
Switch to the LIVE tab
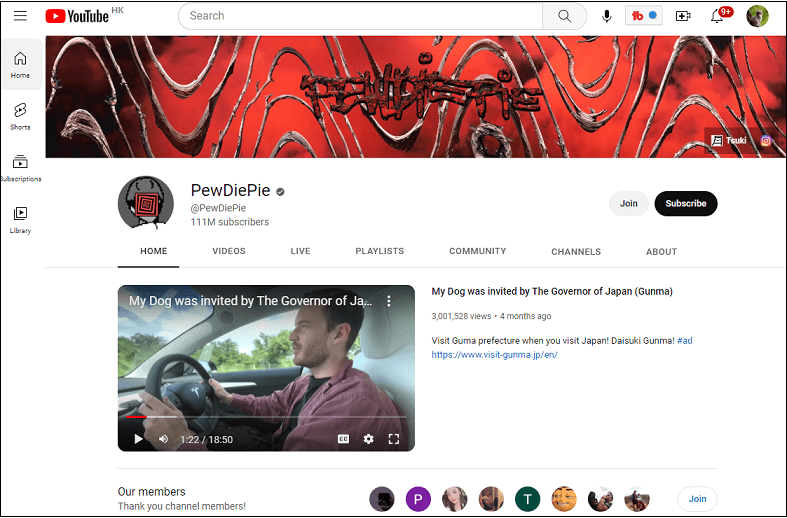click(300, 251)
